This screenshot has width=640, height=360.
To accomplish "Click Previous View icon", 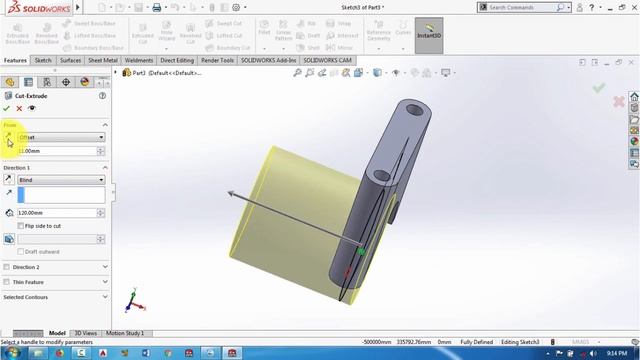I will 322,73.
